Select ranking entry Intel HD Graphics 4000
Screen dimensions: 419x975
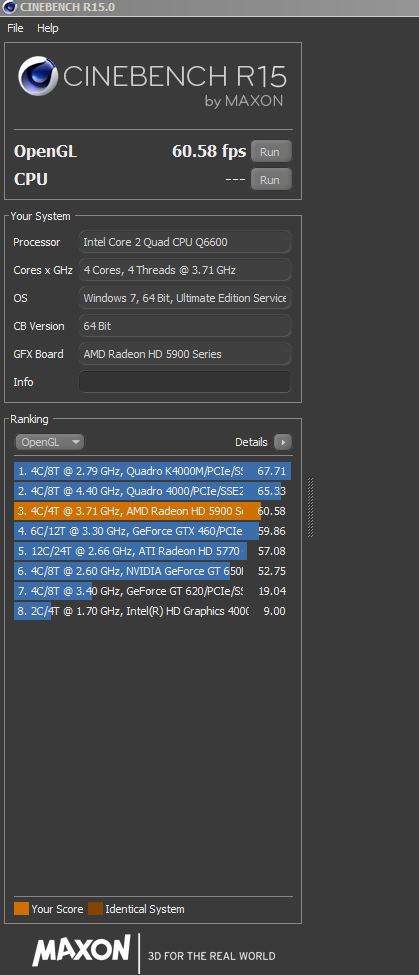pos(152,611)
